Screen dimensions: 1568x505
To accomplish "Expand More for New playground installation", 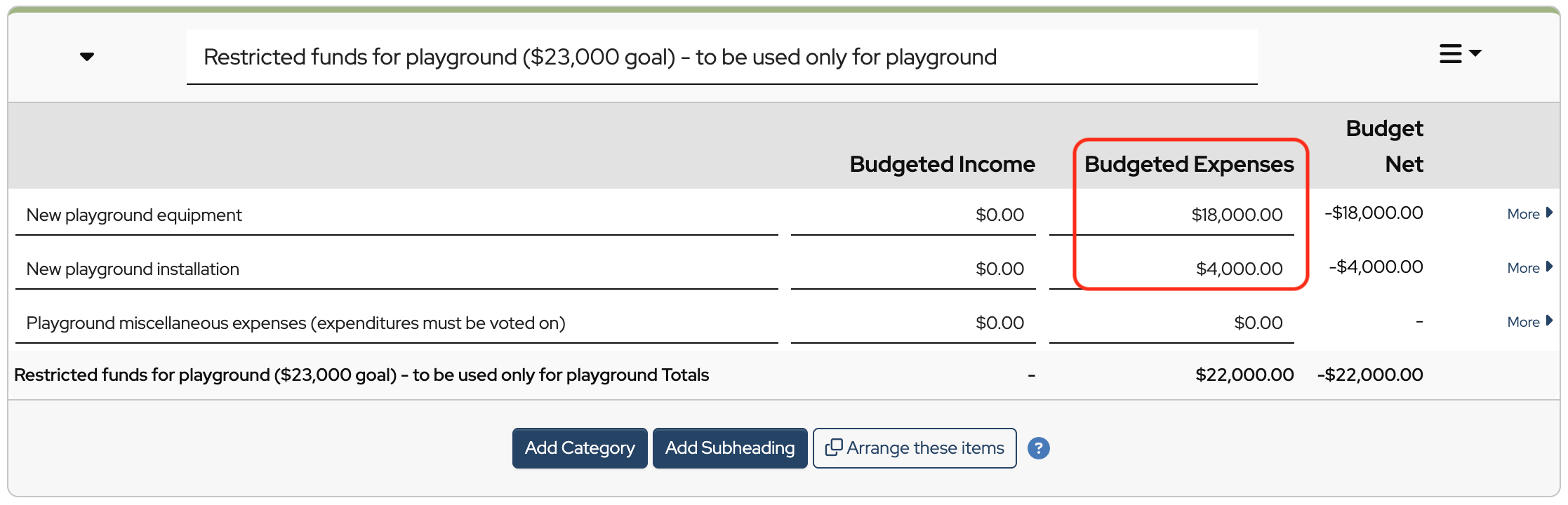I will (x=1529, y=268).
